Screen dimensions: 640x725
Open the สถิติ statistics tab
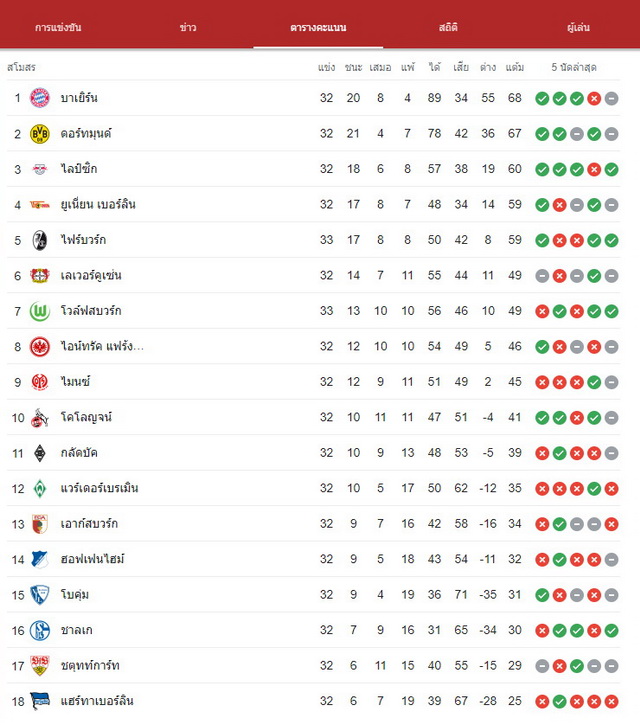pyautogui.click(x=448, y=27)
